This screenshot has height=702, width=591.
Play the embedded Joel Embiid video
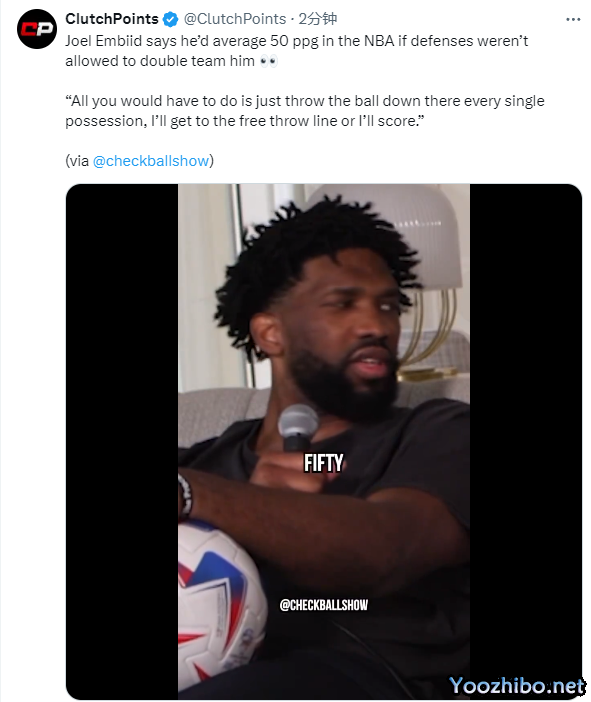(x=324, y=441)
